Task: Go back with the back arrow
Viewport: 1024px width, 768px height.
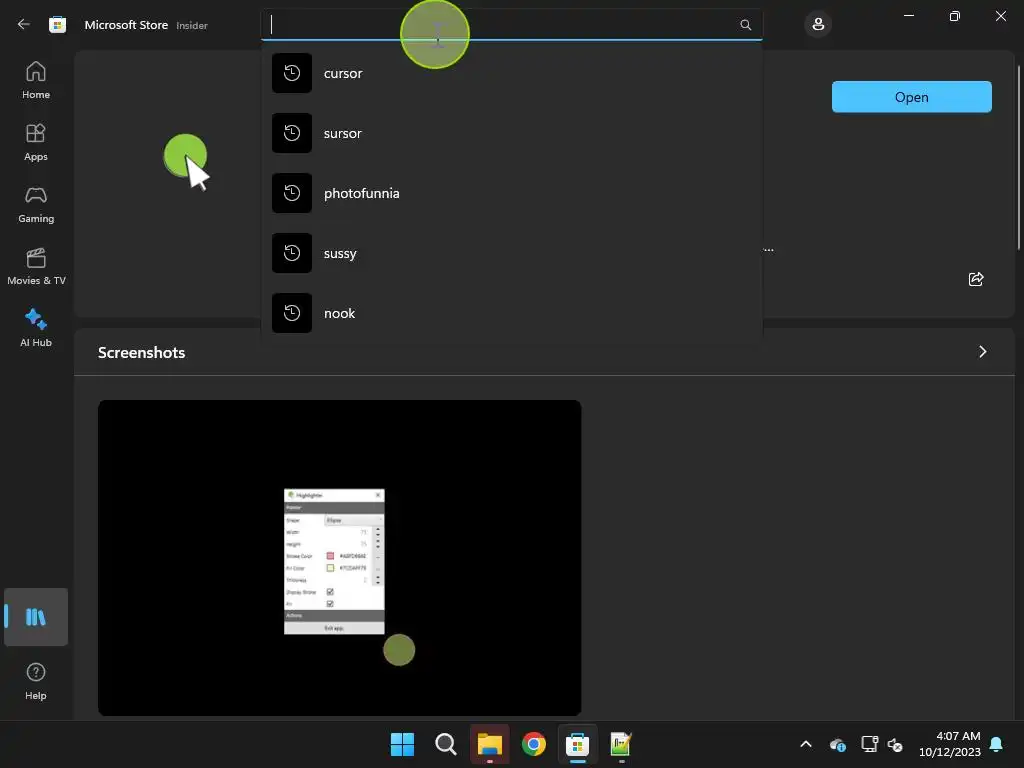Action: 24,25
